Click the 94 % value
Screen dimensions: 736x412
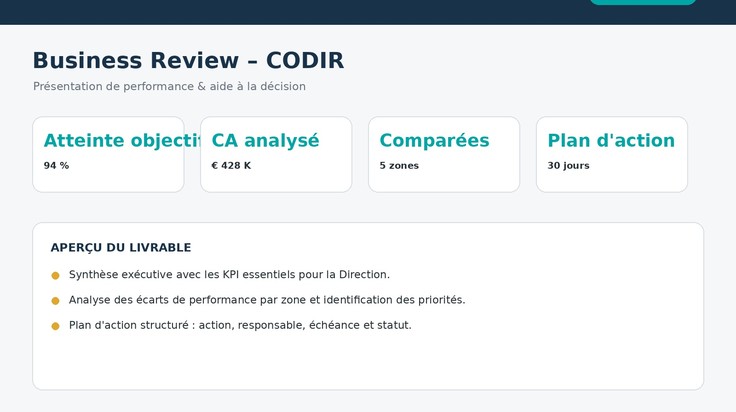(56, 166)
